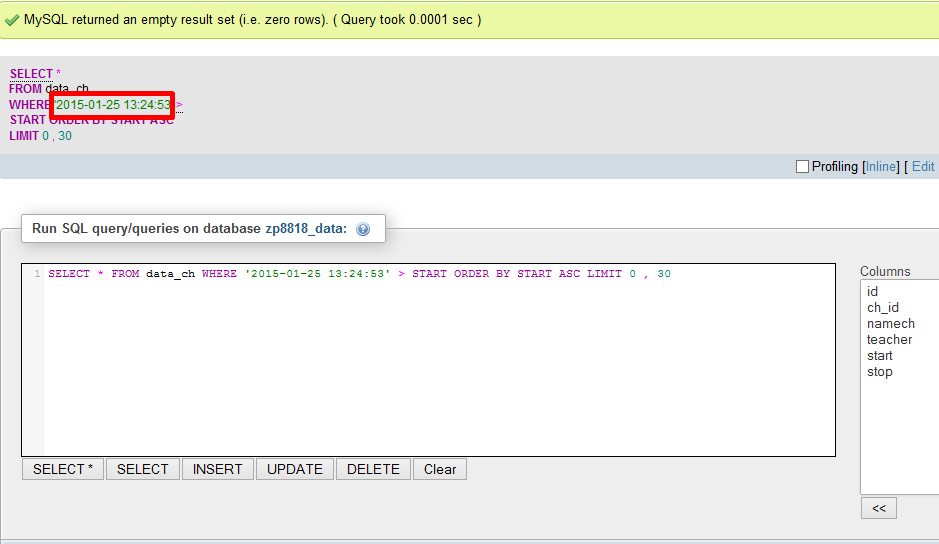
Task: Click the Edit link for the query
Action: tap(923, 167)
